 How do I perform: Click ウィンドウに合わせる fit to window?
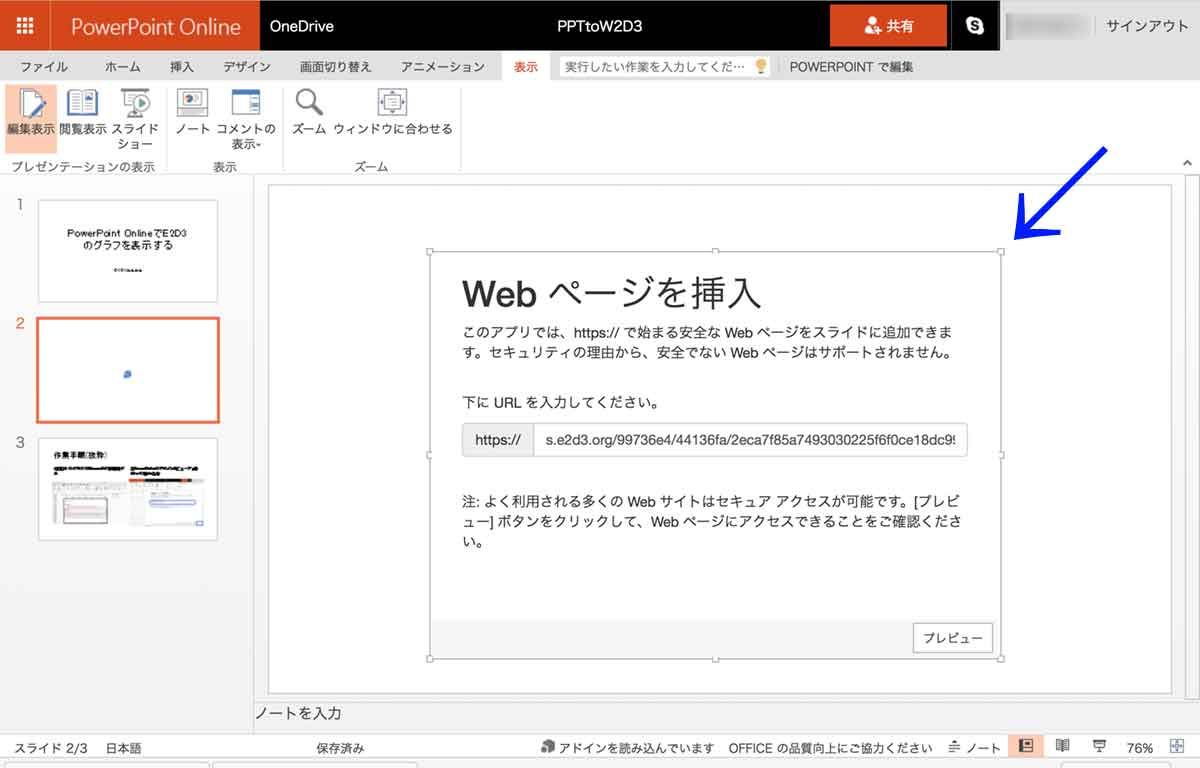point(393,113)
